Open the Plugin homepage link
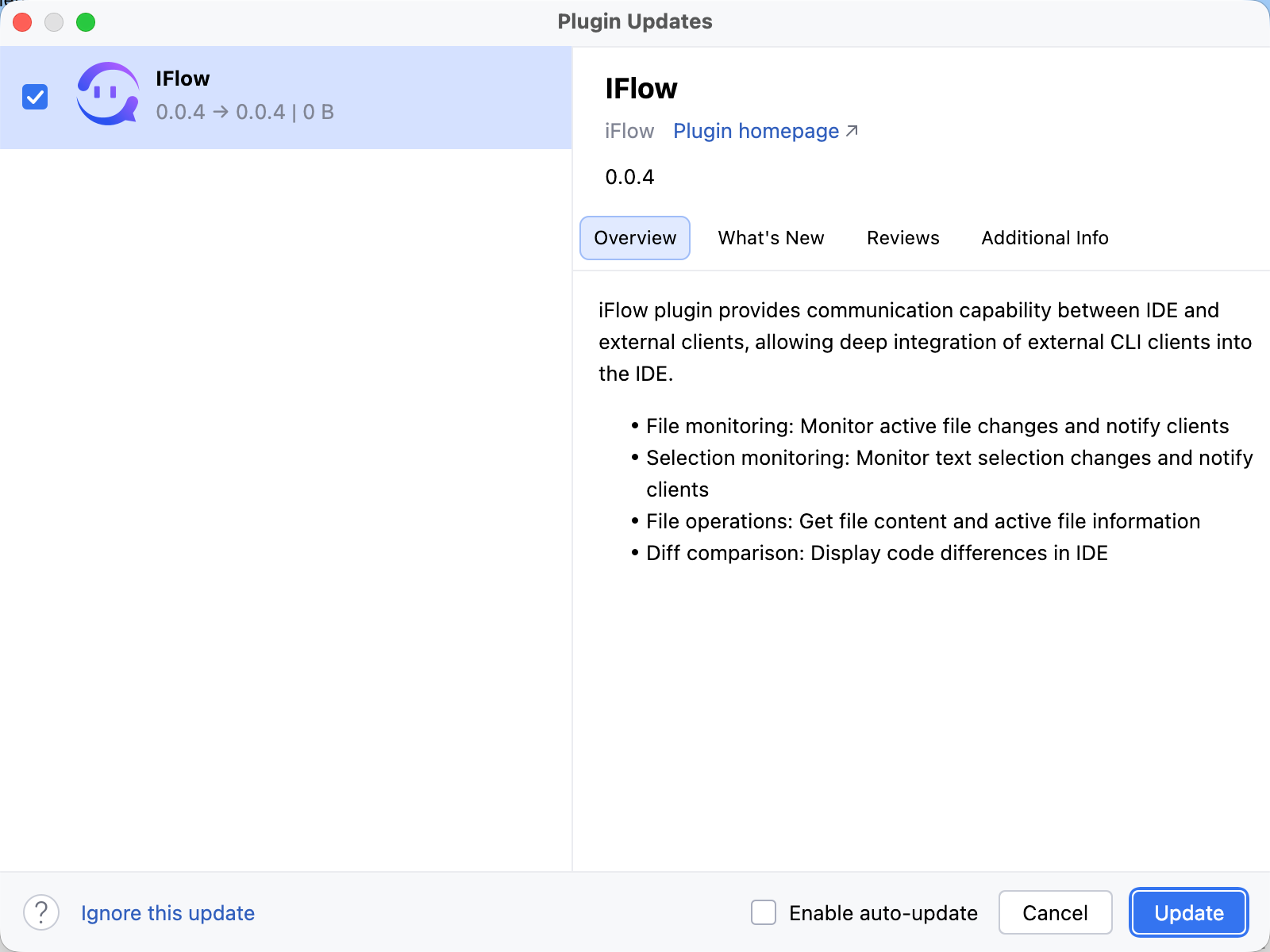 [x=756, y=131]
